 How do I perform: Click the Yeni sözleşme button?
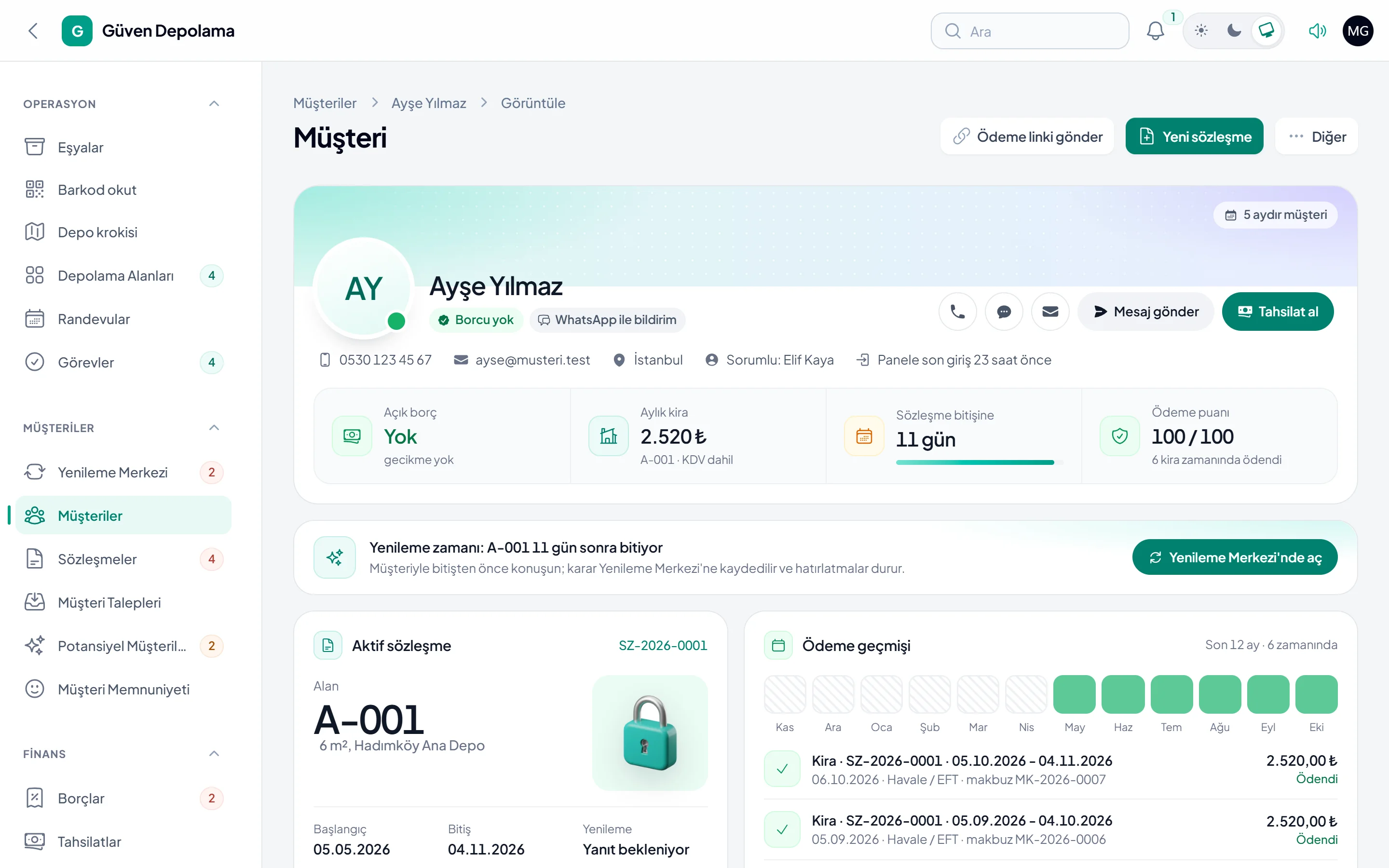coord(1195,136)
